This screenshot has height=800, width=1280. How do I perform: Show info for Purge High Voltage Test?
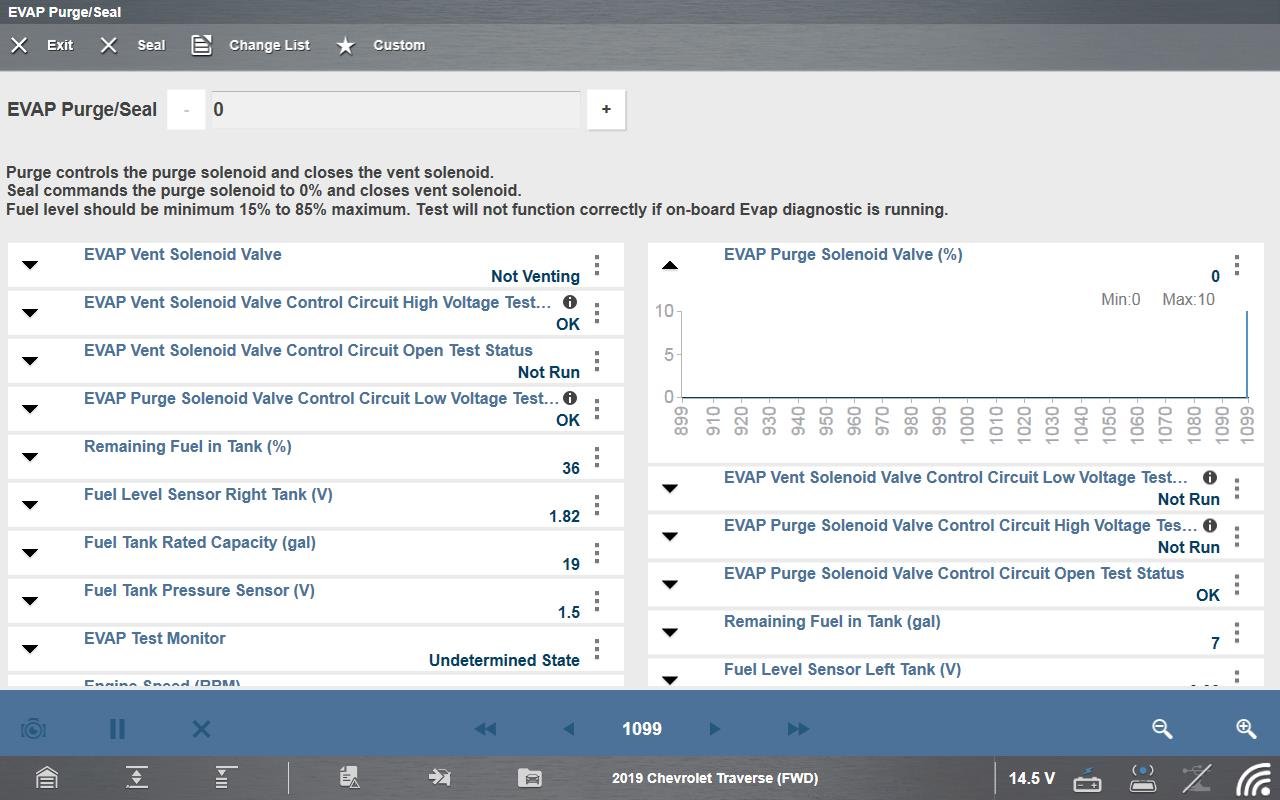[x=1210, y=525]
